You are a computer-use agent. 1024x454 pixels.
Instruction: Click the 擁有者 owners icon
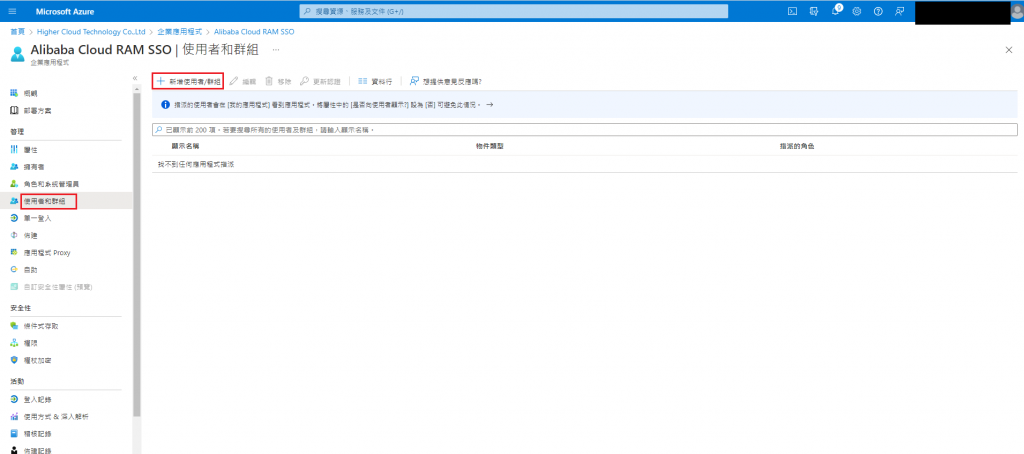tap(14, 167)
